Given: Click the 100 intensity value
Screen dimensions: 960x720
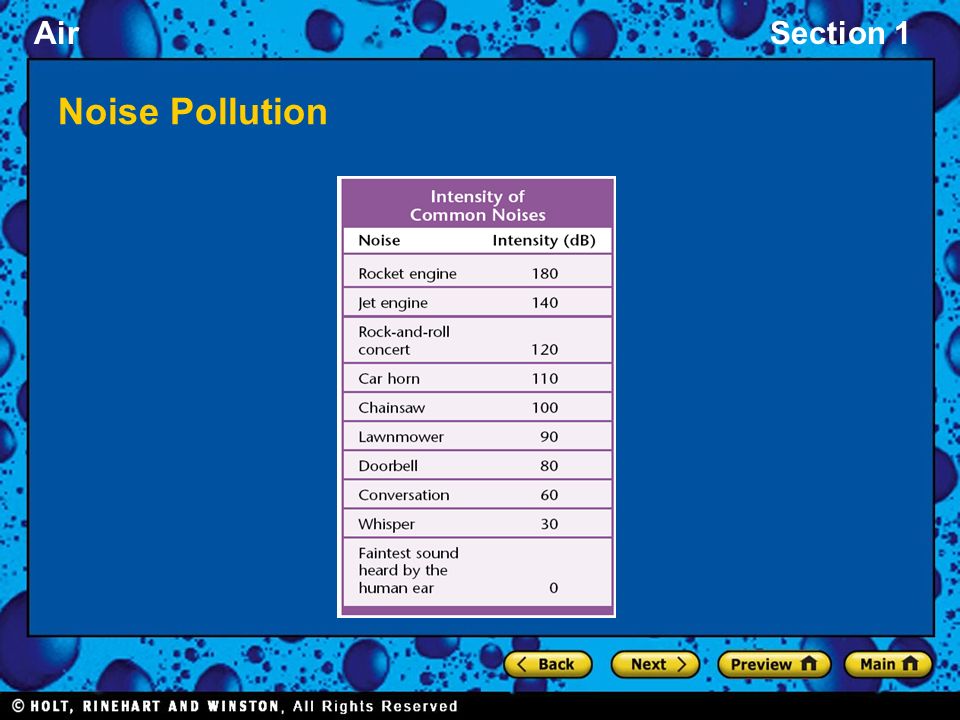Looking at the screenshot, I should pyautogui.click(x=545, y=408).
